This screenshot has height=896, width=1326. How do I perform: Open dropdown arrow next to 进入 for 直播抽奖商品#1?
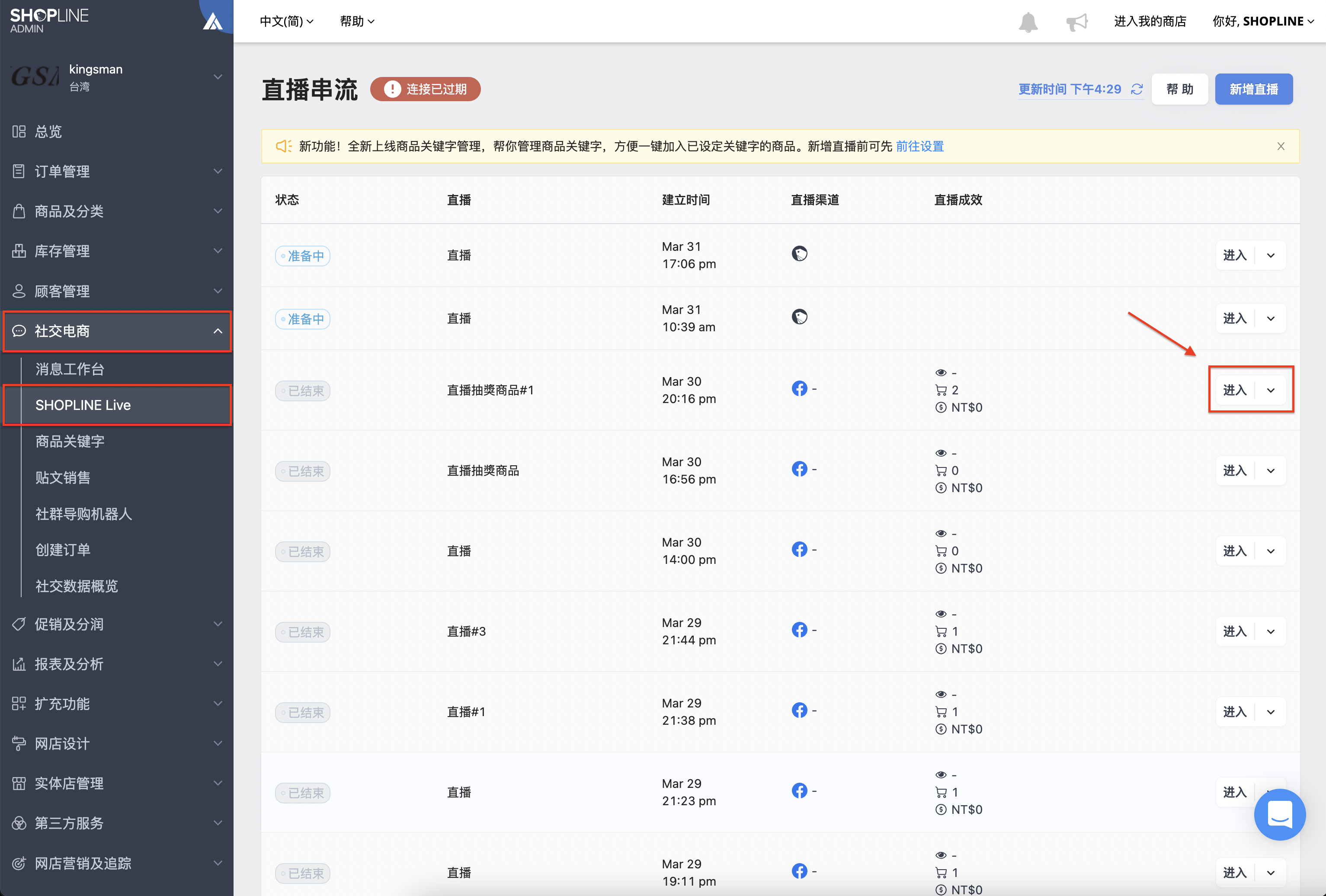coord(1271,390)
